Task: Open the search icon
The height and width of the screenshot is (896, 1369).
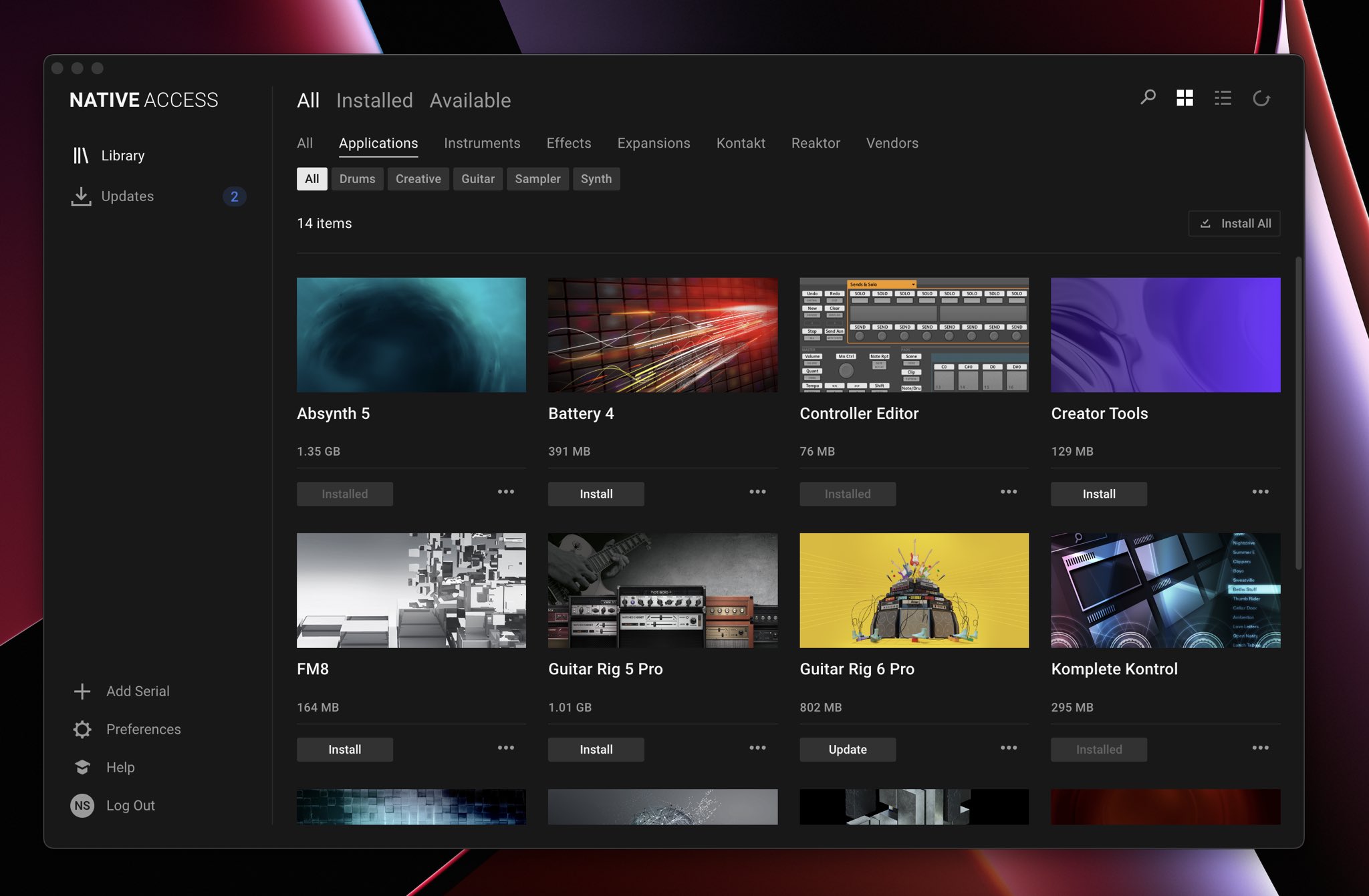Action: (1148, 98)
